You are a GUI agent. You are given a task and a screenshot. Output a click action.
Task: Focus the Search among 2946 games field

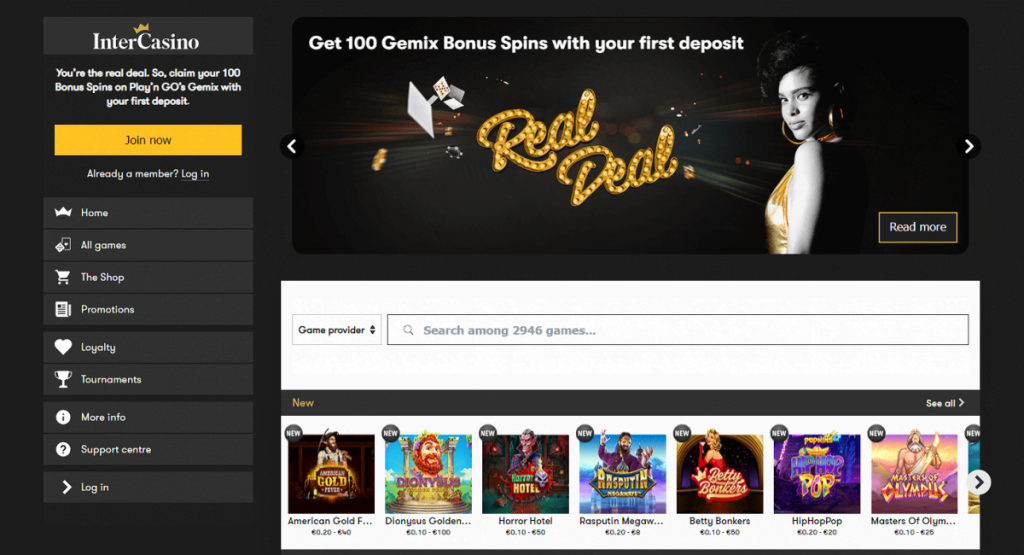678,330
